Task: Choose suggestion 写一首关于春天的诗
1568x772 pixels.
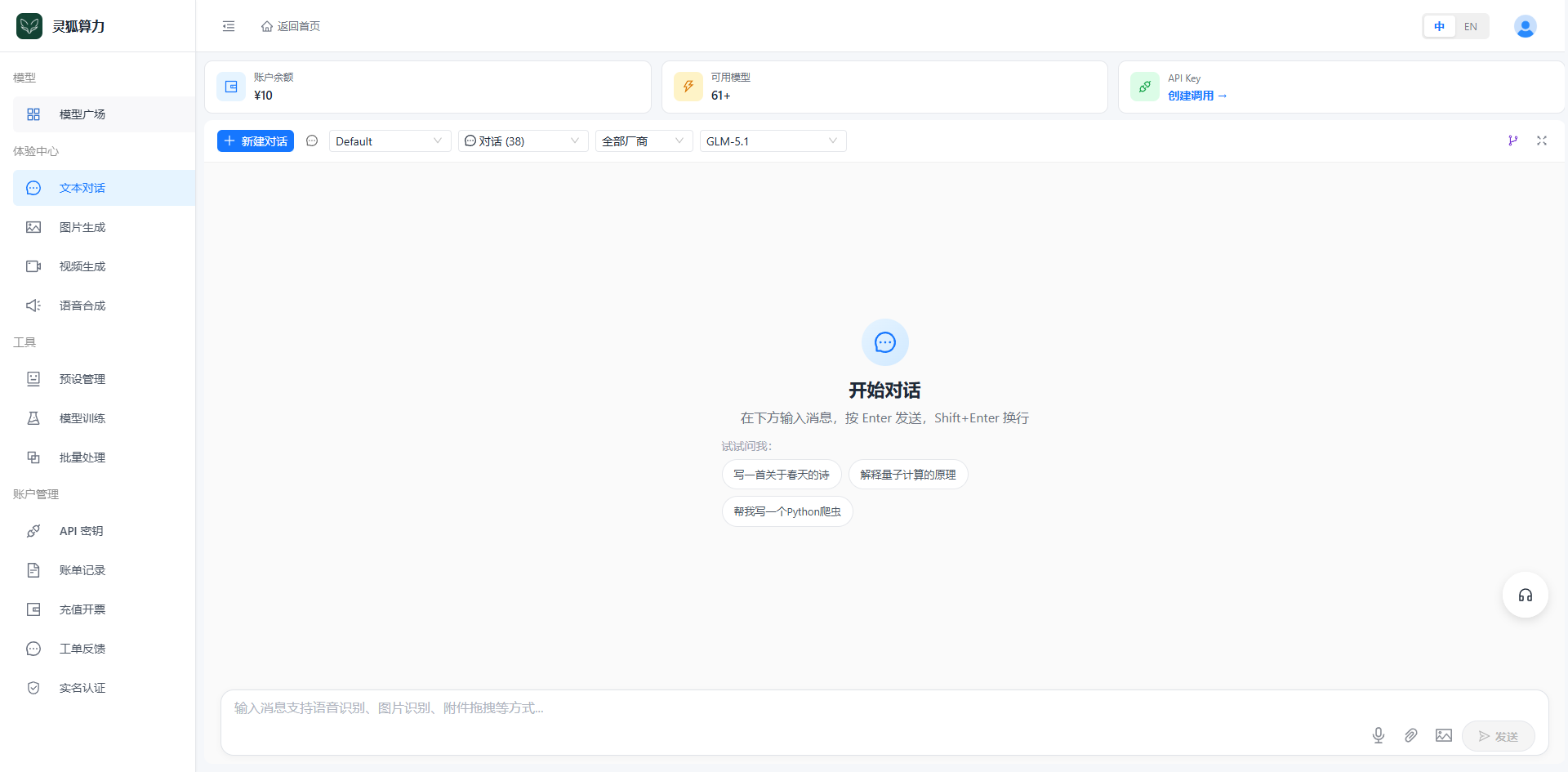Action: [782, 475]
